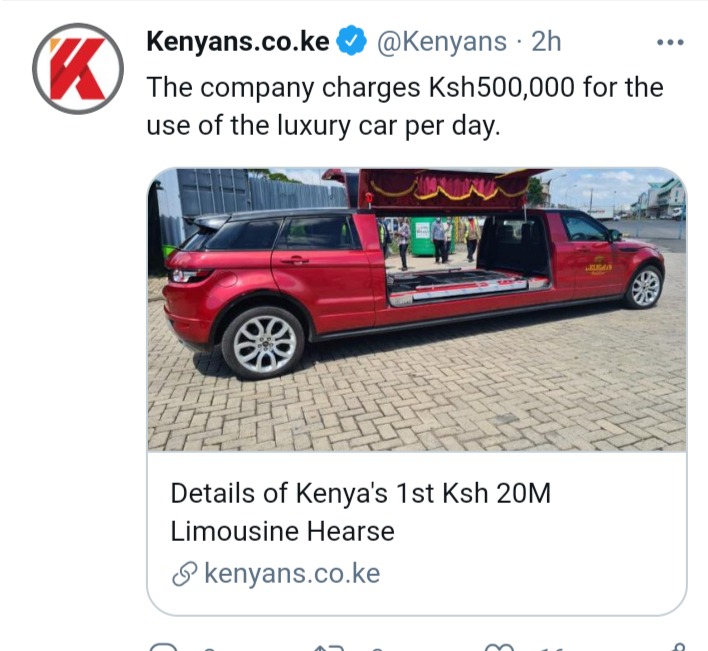Screen dimensions: 708x651
Task: Click the Kenyans.co.ke display name
Action: (238, 42)
